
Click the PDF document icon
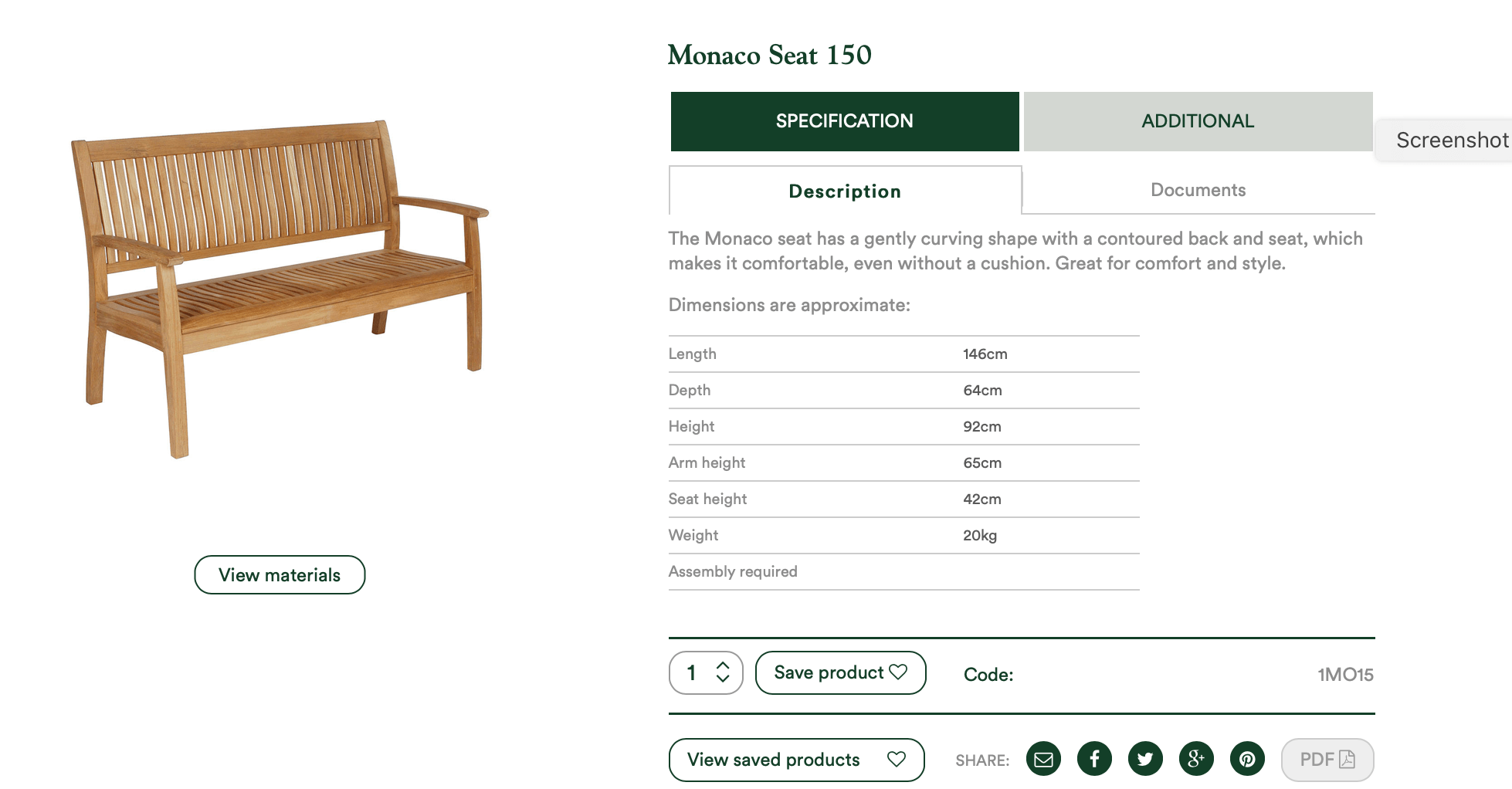click(1347, 760)
